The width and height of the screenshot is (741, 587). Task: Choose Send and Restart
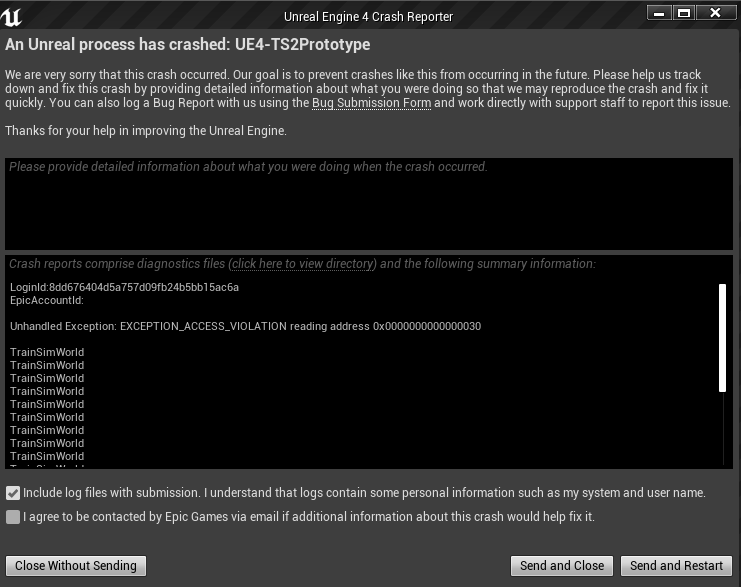(x=676, y=566)
